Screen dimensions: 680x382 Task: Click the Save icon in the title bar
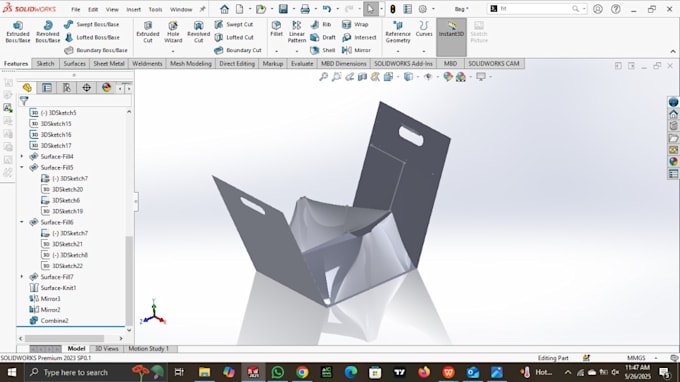pyautogui.click(x=283, y=9)
